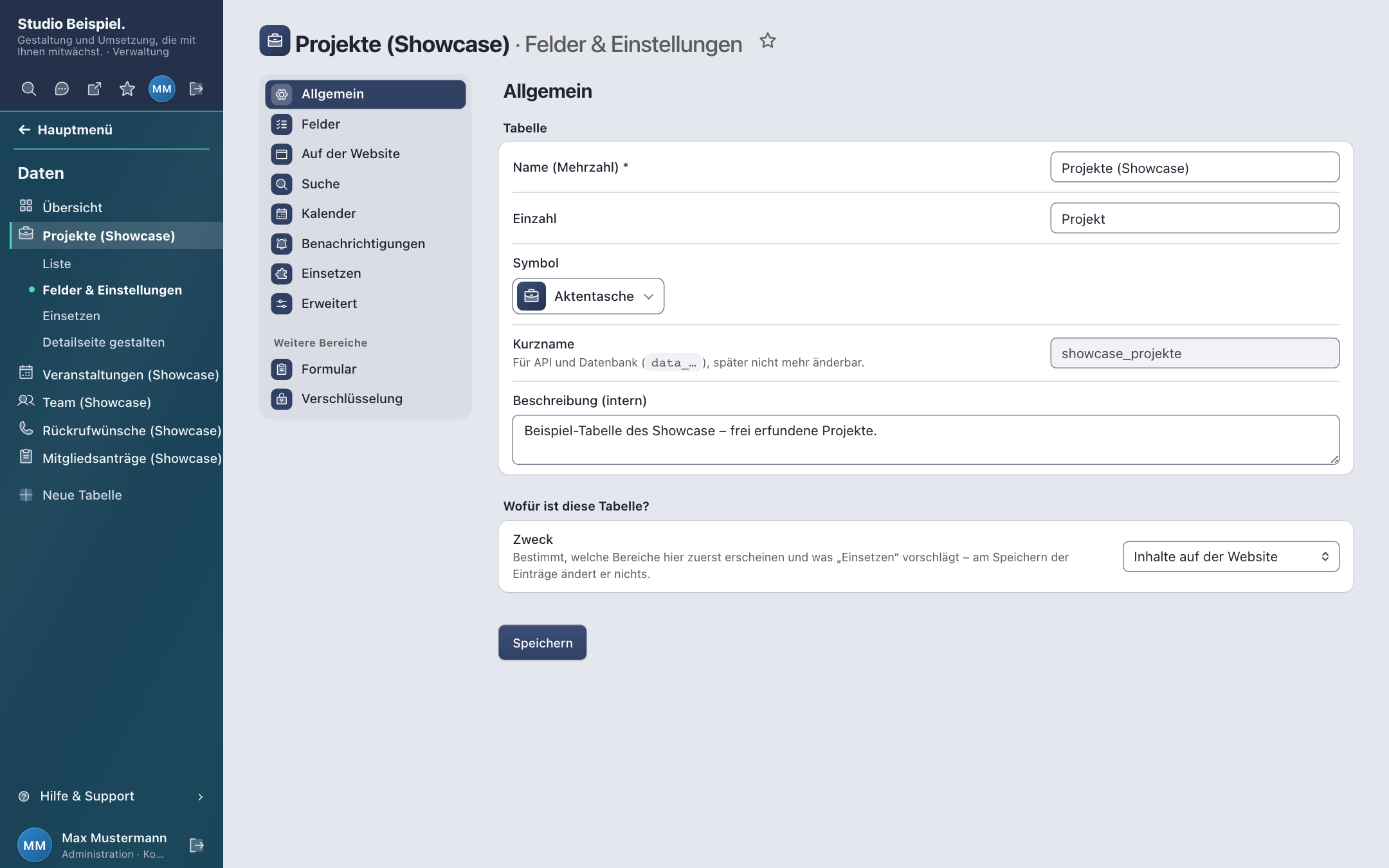This screenshot has width=1389, height=868.
Task: Click the Rückrufwünsche phone icon
Action: [26, 428]
